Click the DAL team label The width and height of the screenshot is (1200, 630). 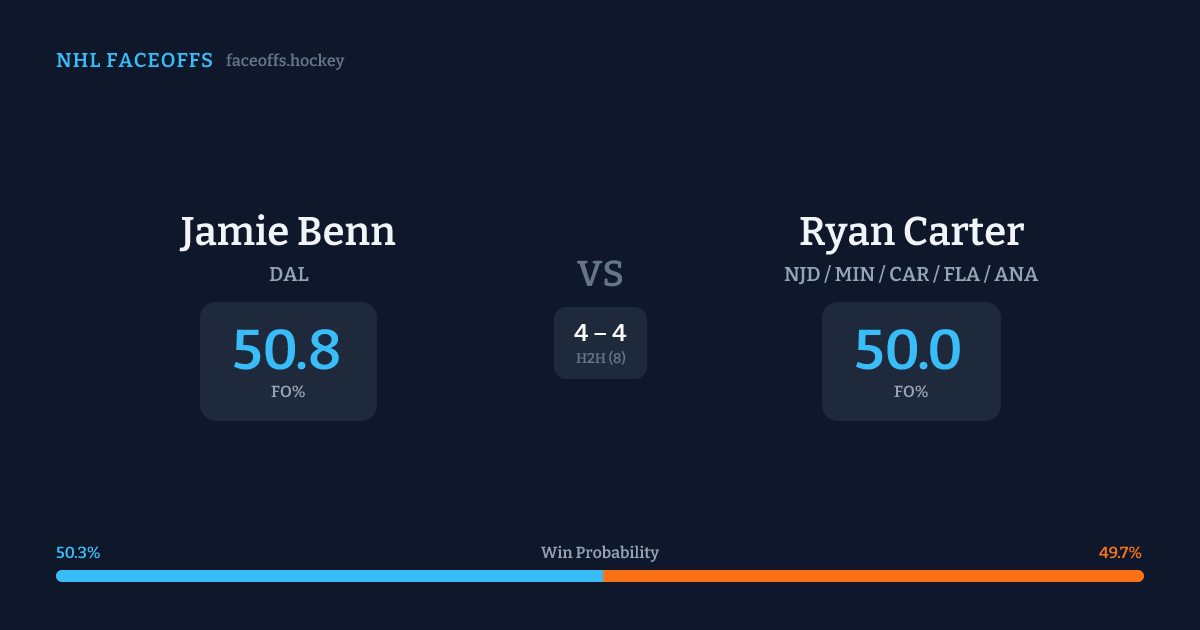[x=288, y=274]
